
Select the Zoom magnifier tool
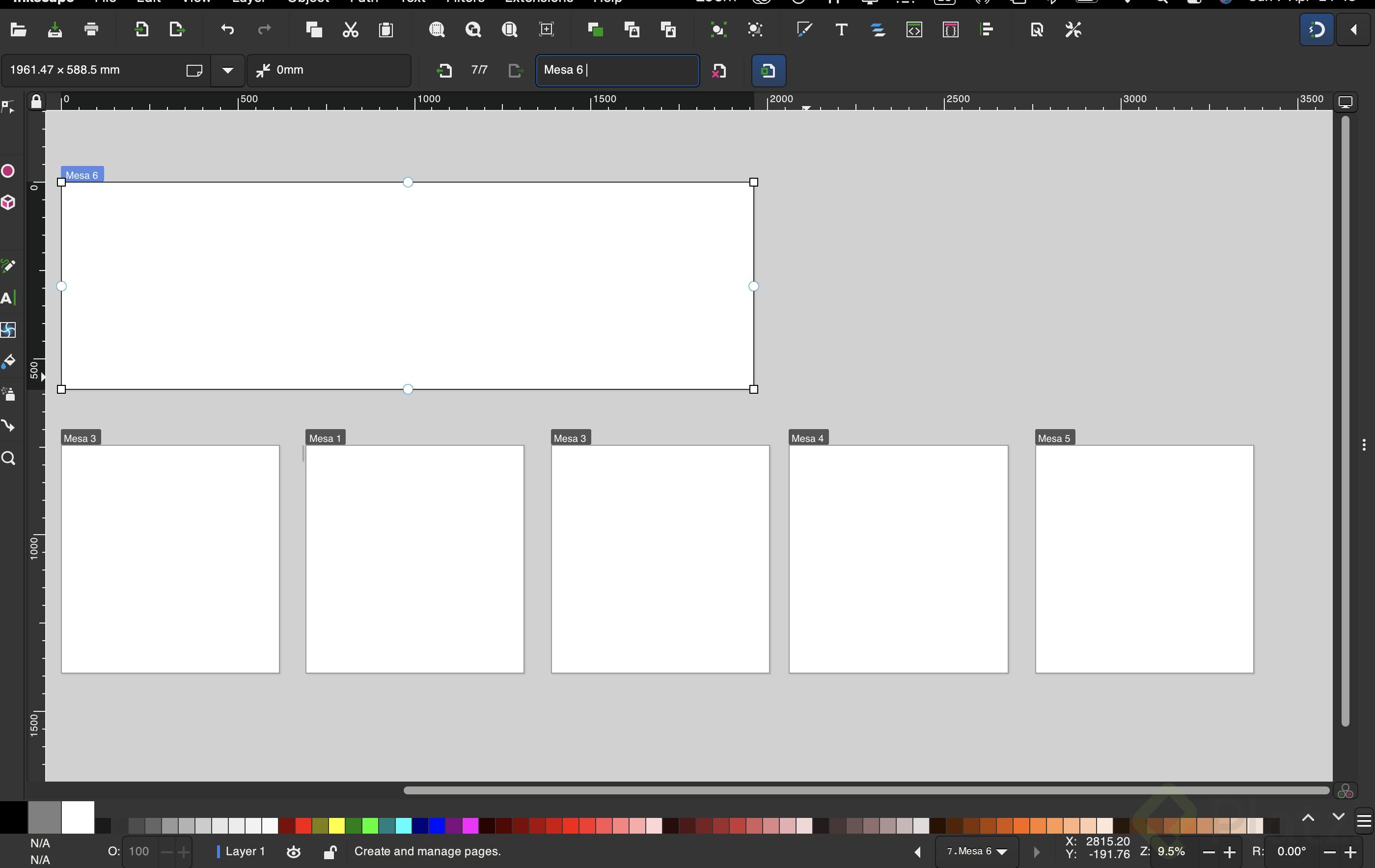[8, 459]
